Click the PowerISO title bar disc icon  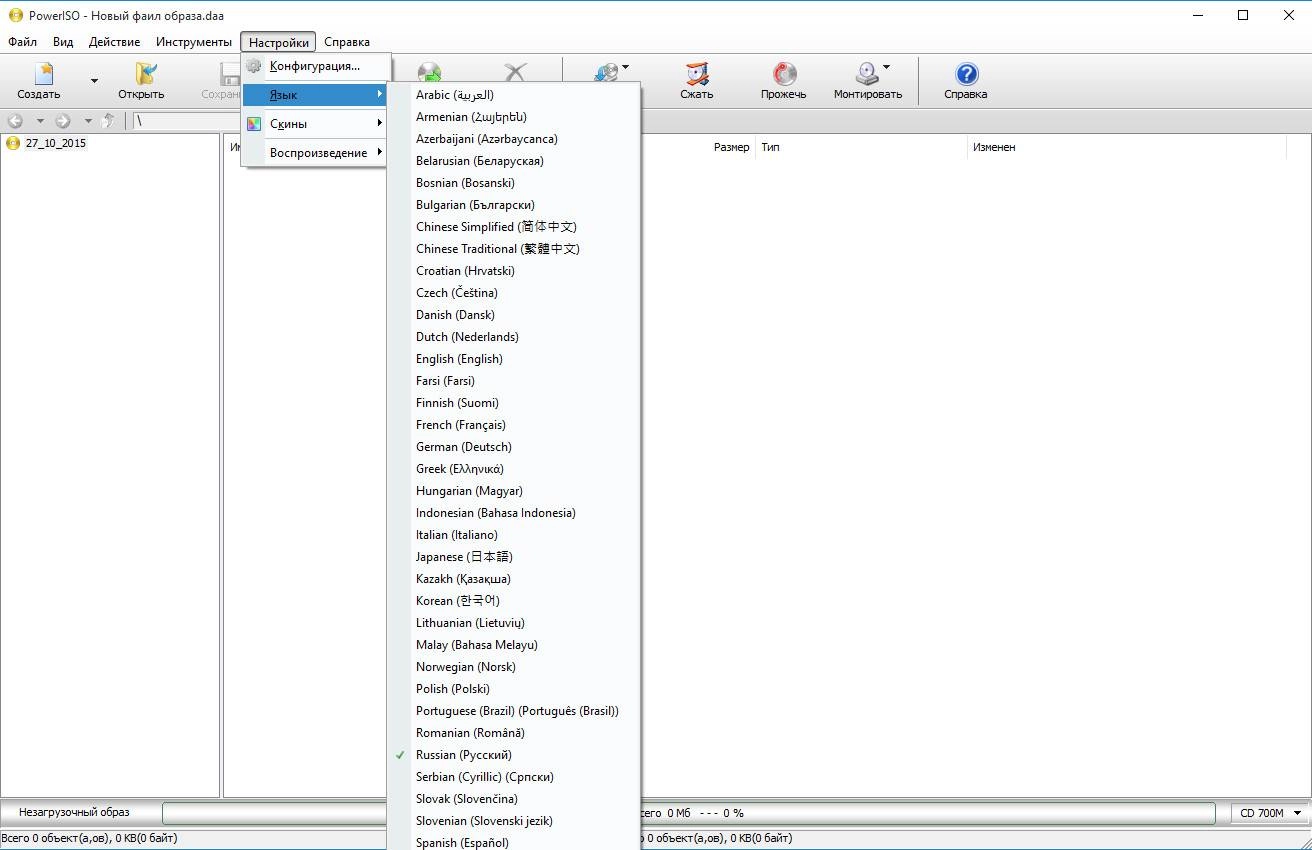pyautogui.click(x=15, y=15)
